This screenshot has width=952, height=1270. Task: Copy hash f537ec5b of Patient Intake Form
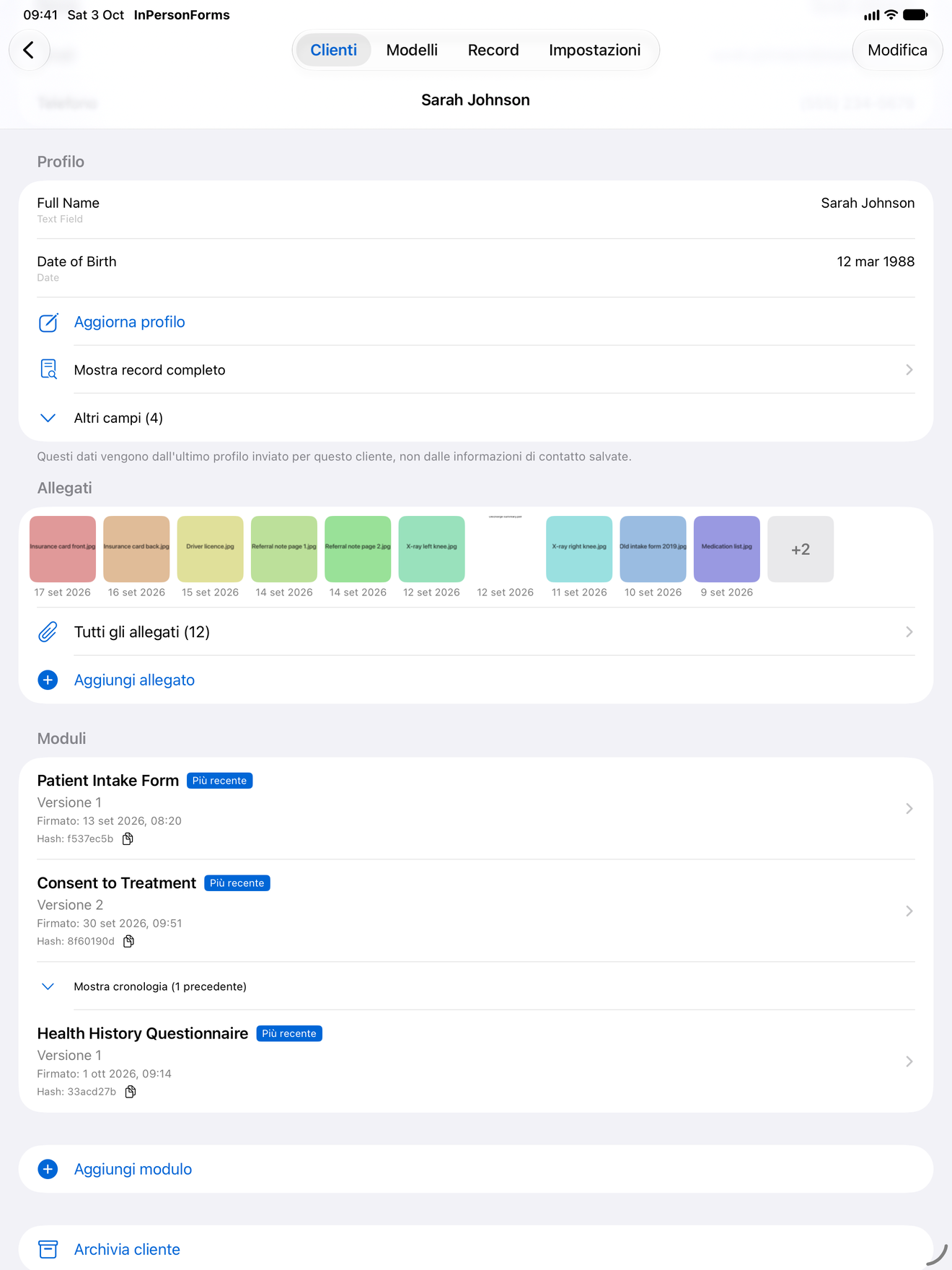(128, 838)
